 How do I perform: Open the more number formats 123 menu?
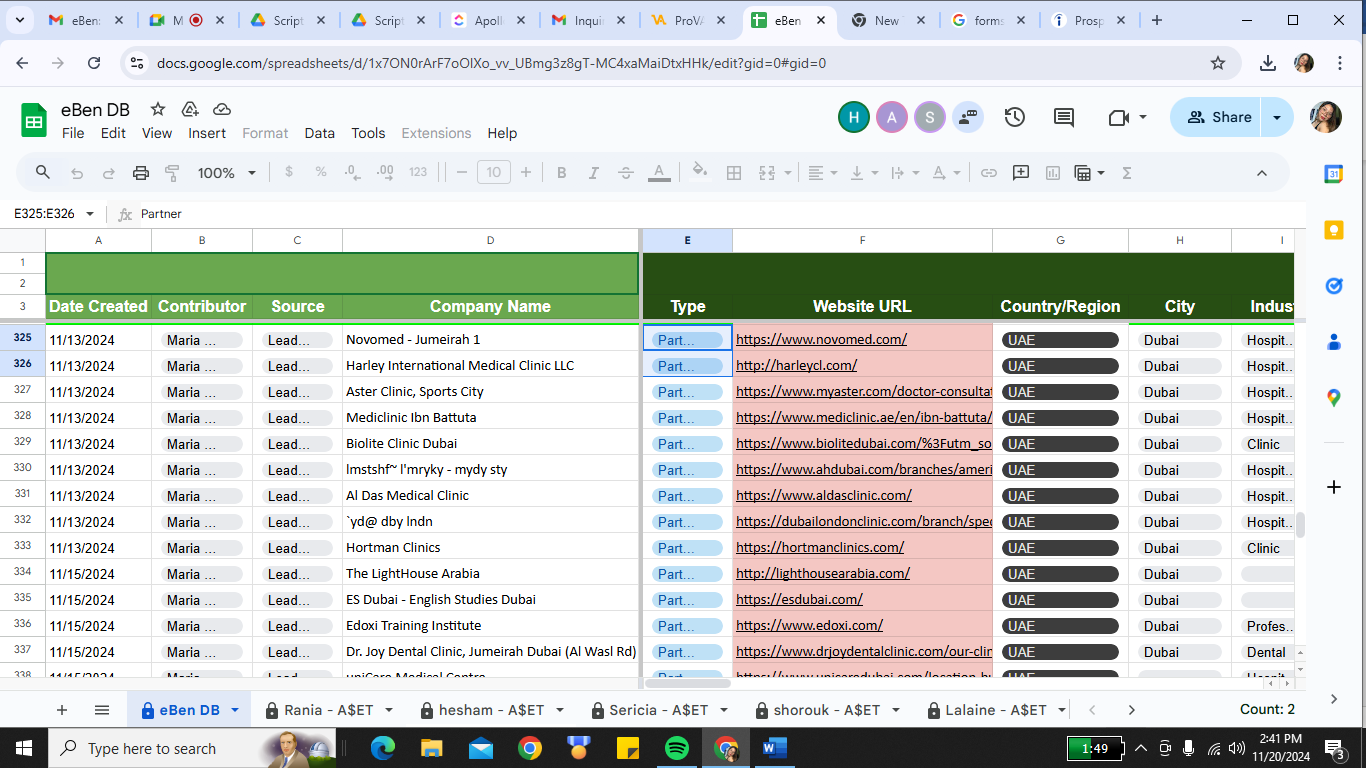coord(418,172)
